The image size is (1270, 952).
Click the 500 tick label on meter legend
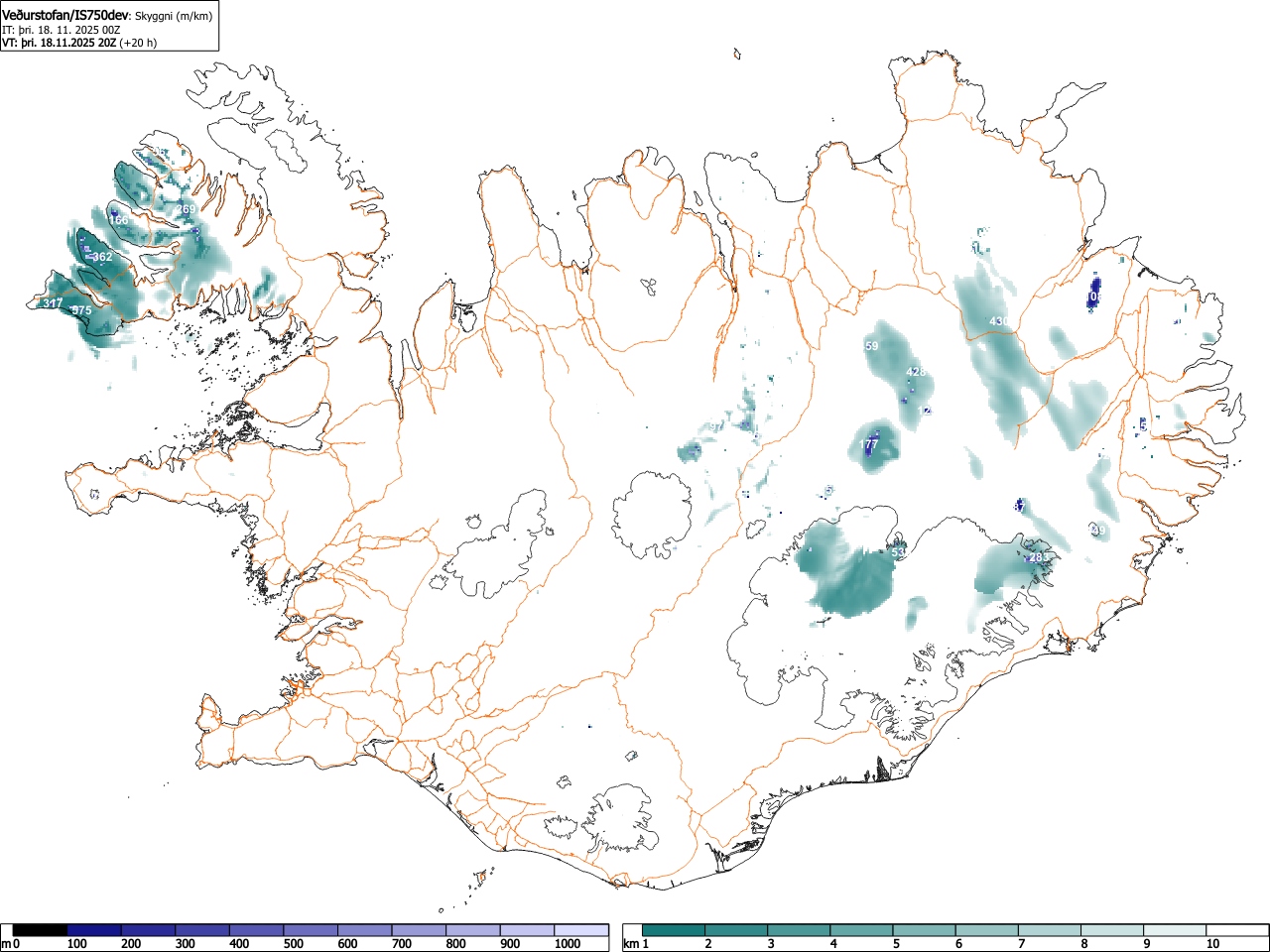[x=293, y=944]
